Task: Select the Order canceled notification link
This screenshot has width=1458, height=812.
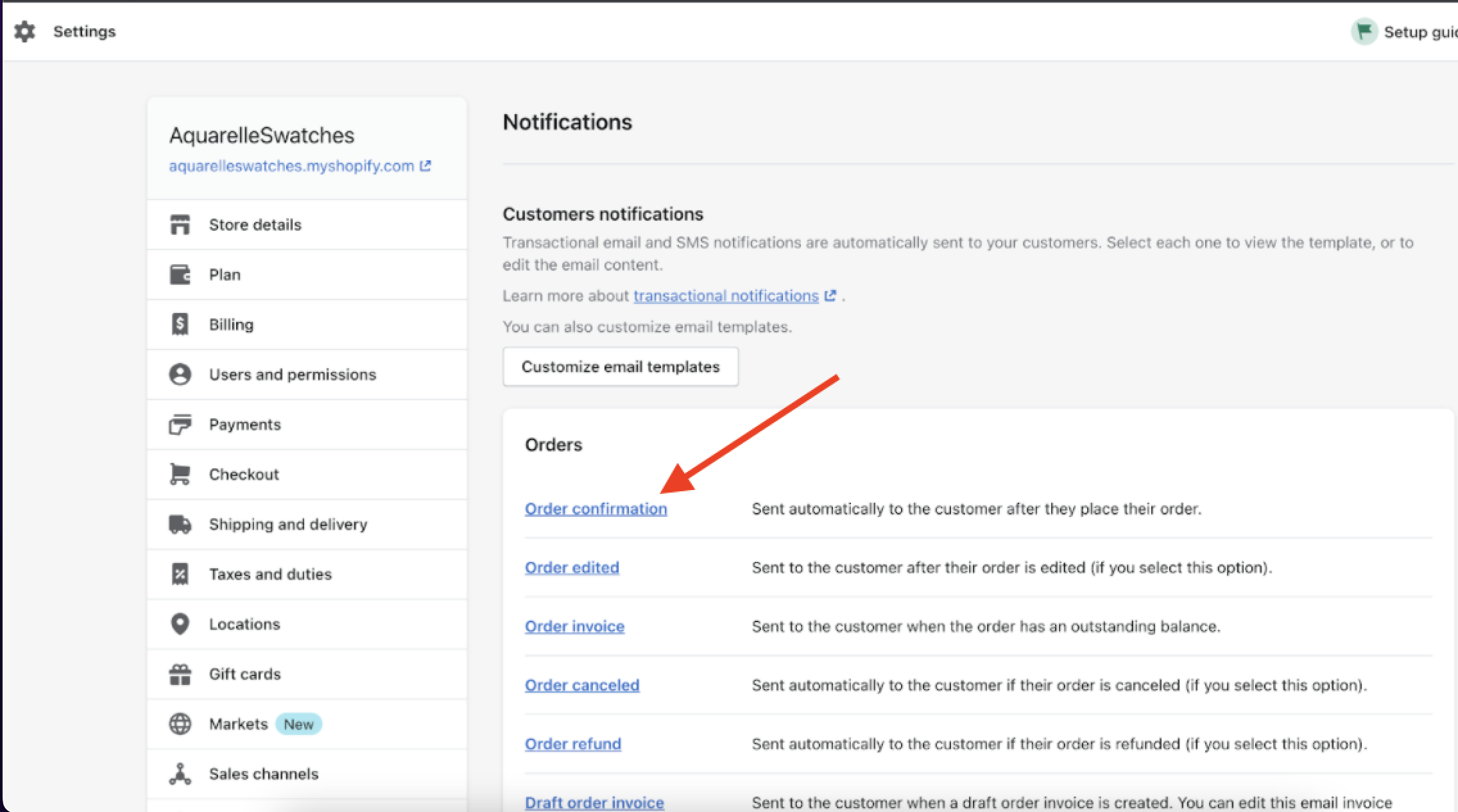Action: pos(581,685)
